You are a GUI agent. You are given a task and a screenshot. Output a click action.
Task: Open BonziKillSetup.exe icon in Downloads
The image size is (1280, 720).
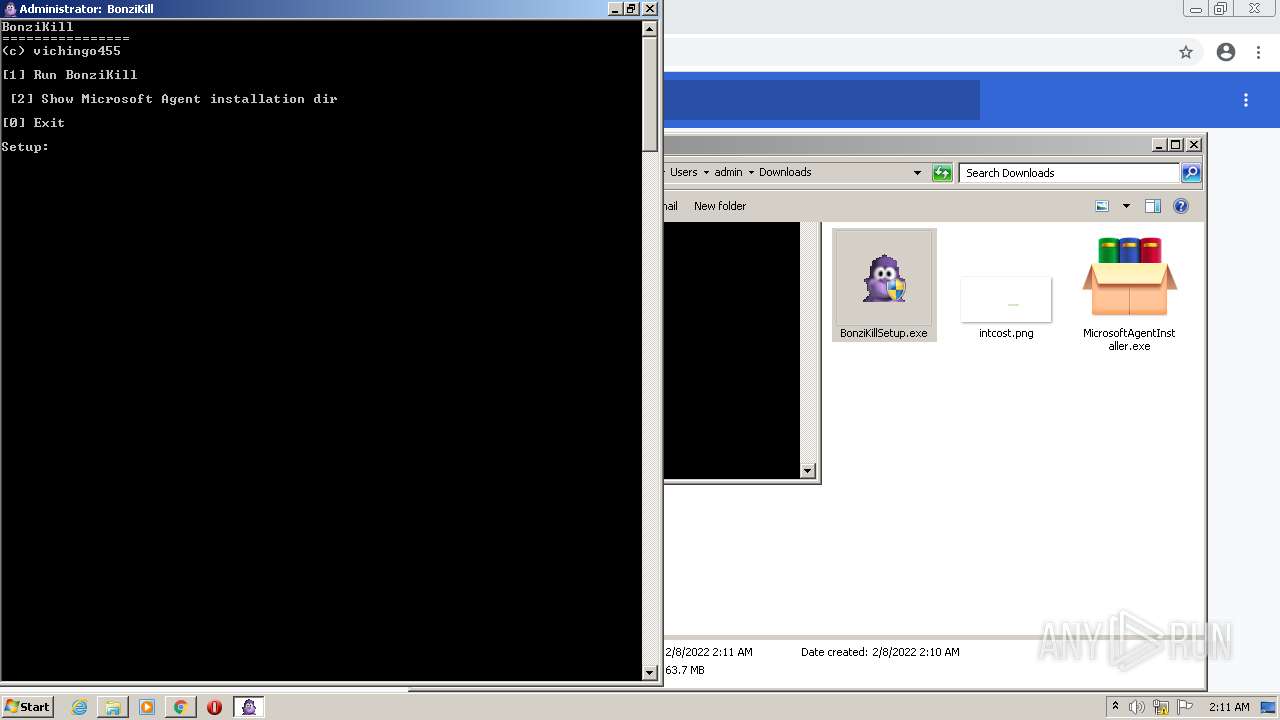click(x=885, y=278)
